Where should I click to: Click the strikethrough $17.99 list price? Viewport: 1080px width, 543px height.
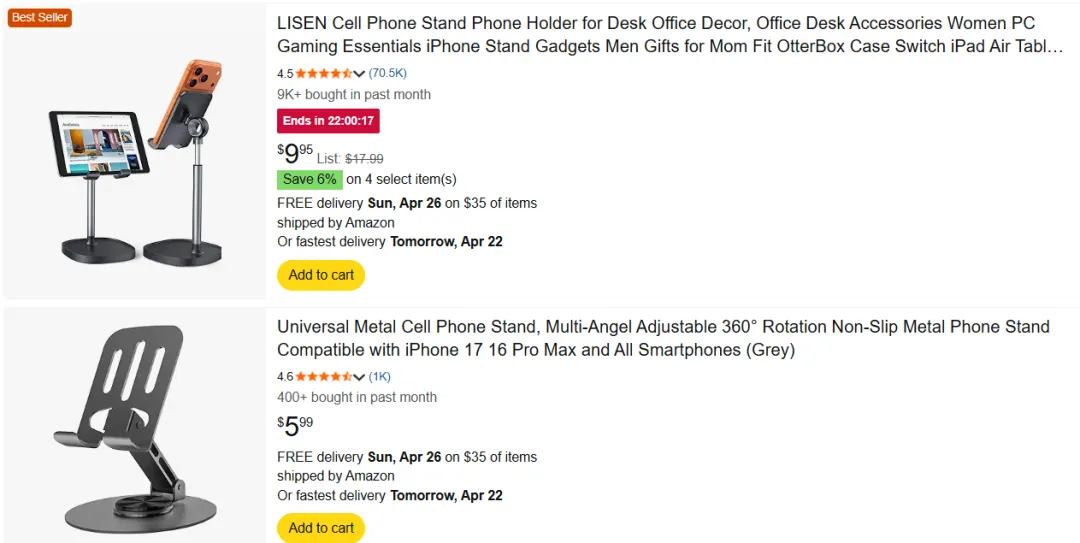click(x=364, y=158)
